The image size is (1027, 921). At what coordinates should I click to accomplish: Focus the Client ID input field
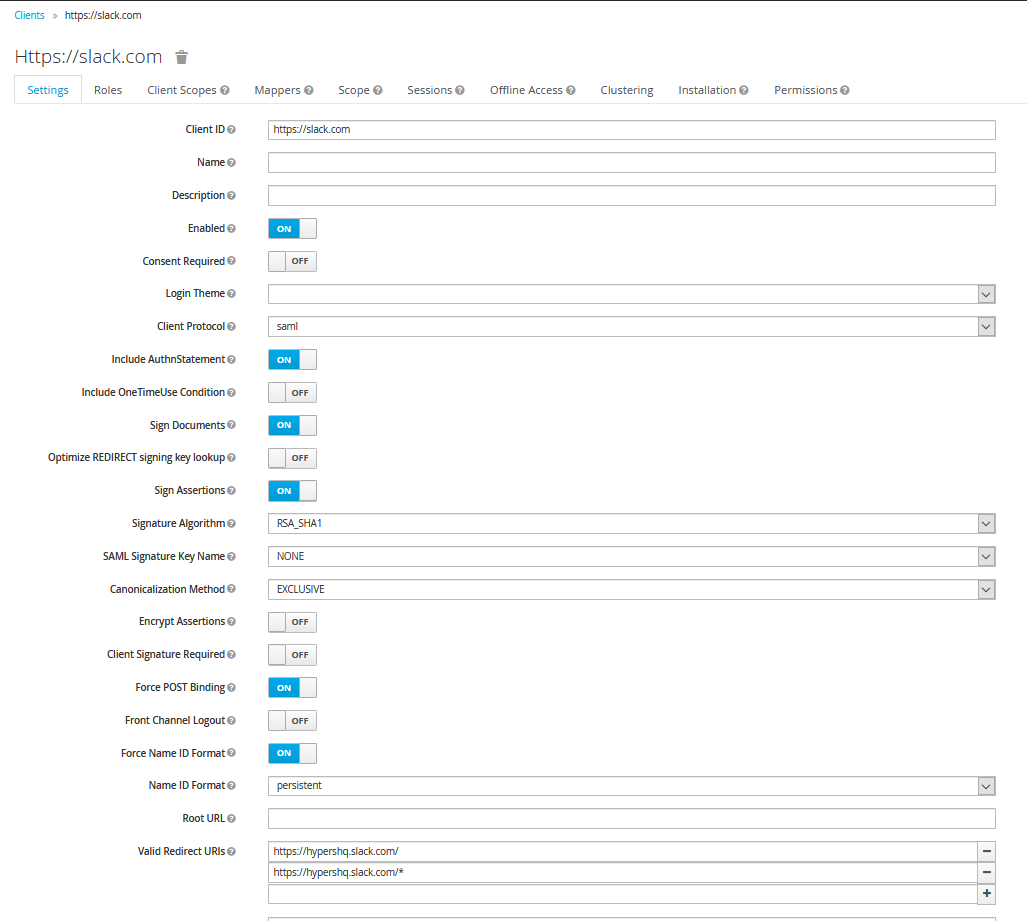coord(631,130)
